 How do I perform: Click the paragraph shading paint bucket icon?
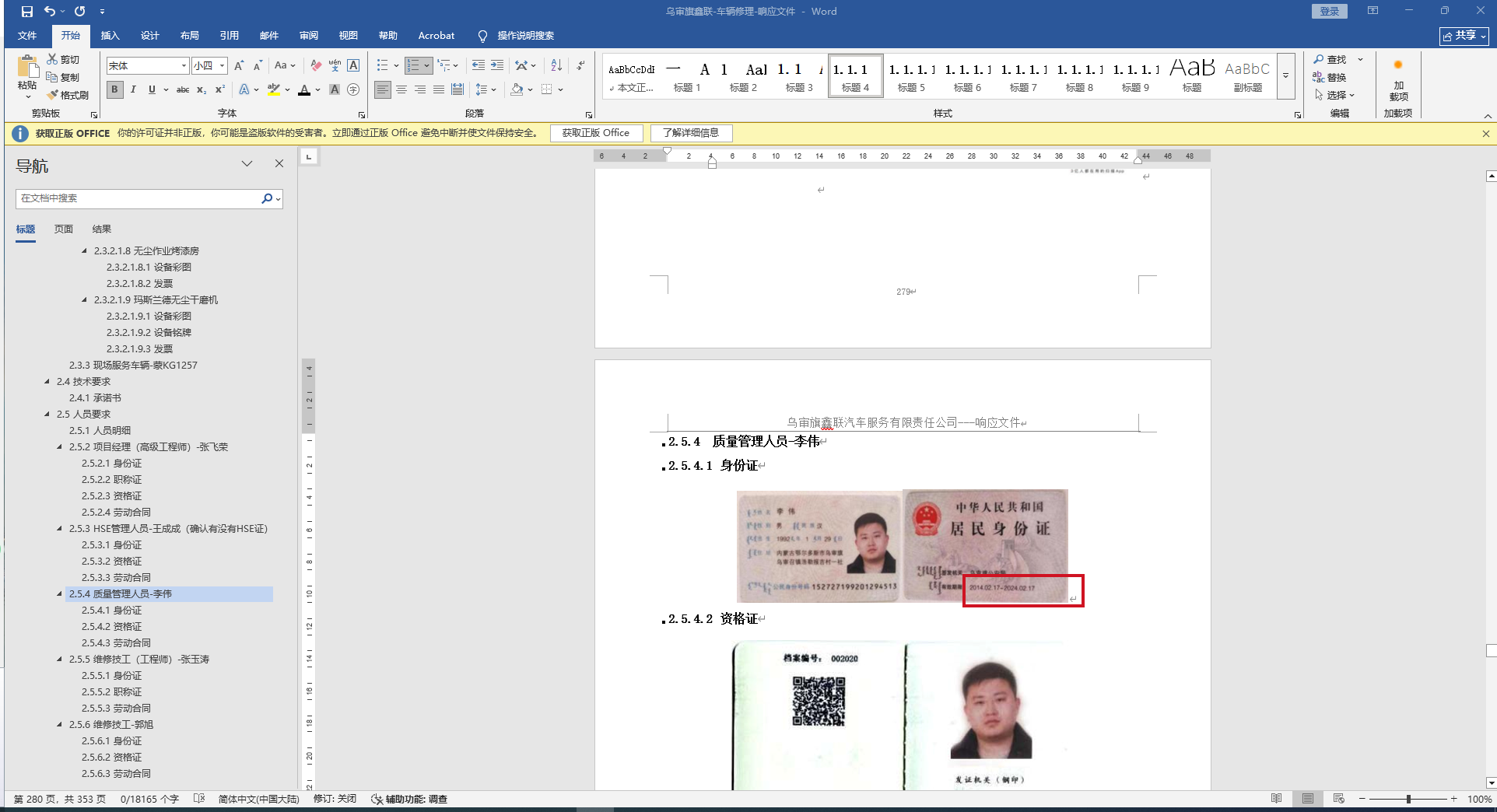point(517,90)
